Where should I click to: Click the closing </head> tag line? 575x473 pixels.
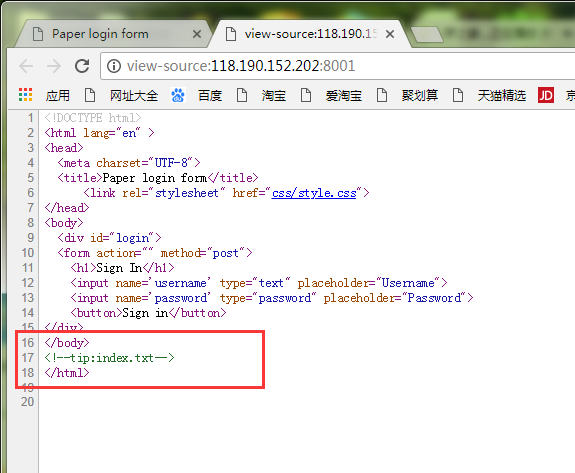(67, 208)
